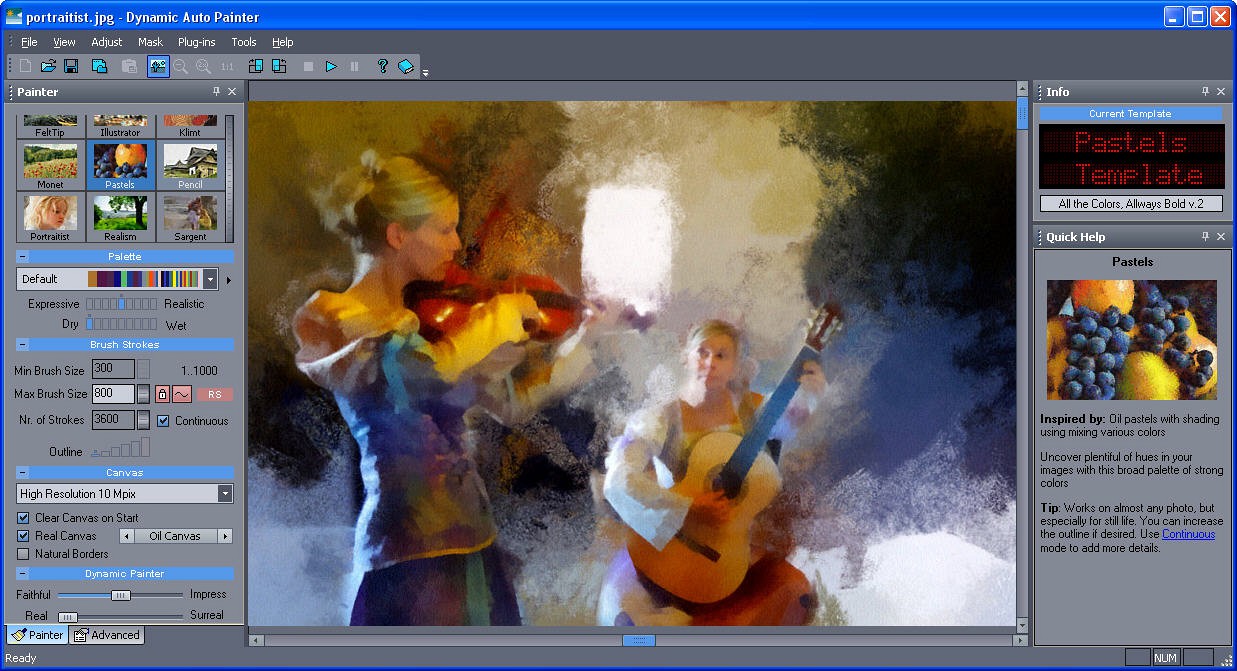Click the Open file folder icon
The image size is (1237, 671).
pos(48,66)
